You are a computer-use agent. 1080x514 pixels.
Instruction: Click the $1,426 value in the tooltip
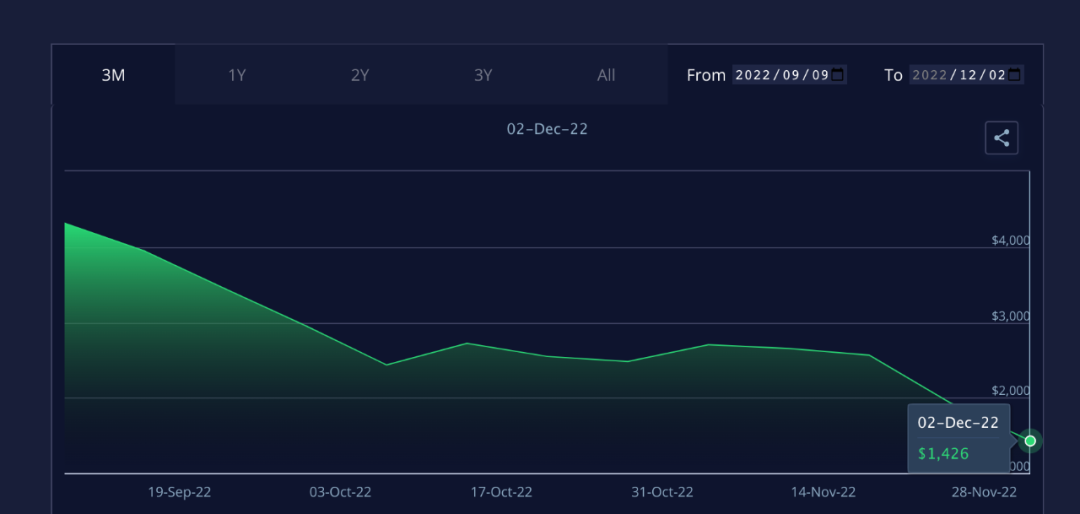(943, 453)
